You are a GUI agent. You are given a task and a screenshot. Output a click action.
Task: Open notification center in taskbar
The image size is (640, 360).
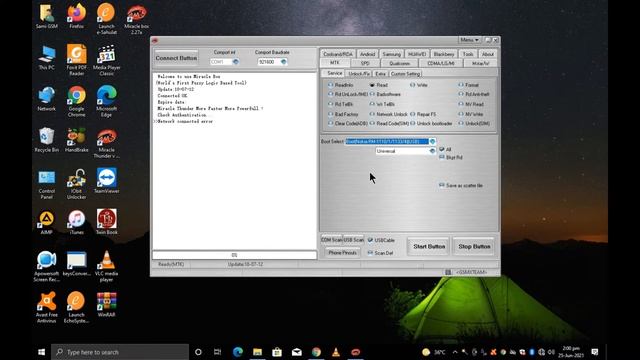[595, 352]
